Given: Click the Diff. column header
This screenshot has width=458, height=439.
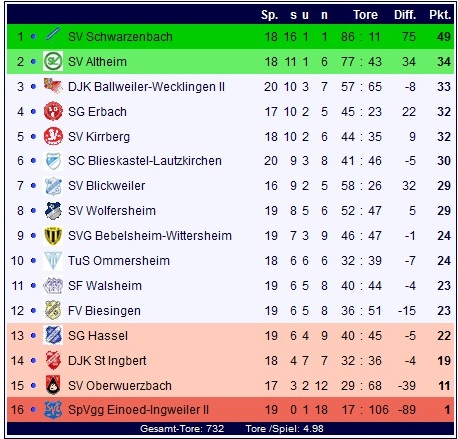Looking at the screenshot, I should [405, 15].
